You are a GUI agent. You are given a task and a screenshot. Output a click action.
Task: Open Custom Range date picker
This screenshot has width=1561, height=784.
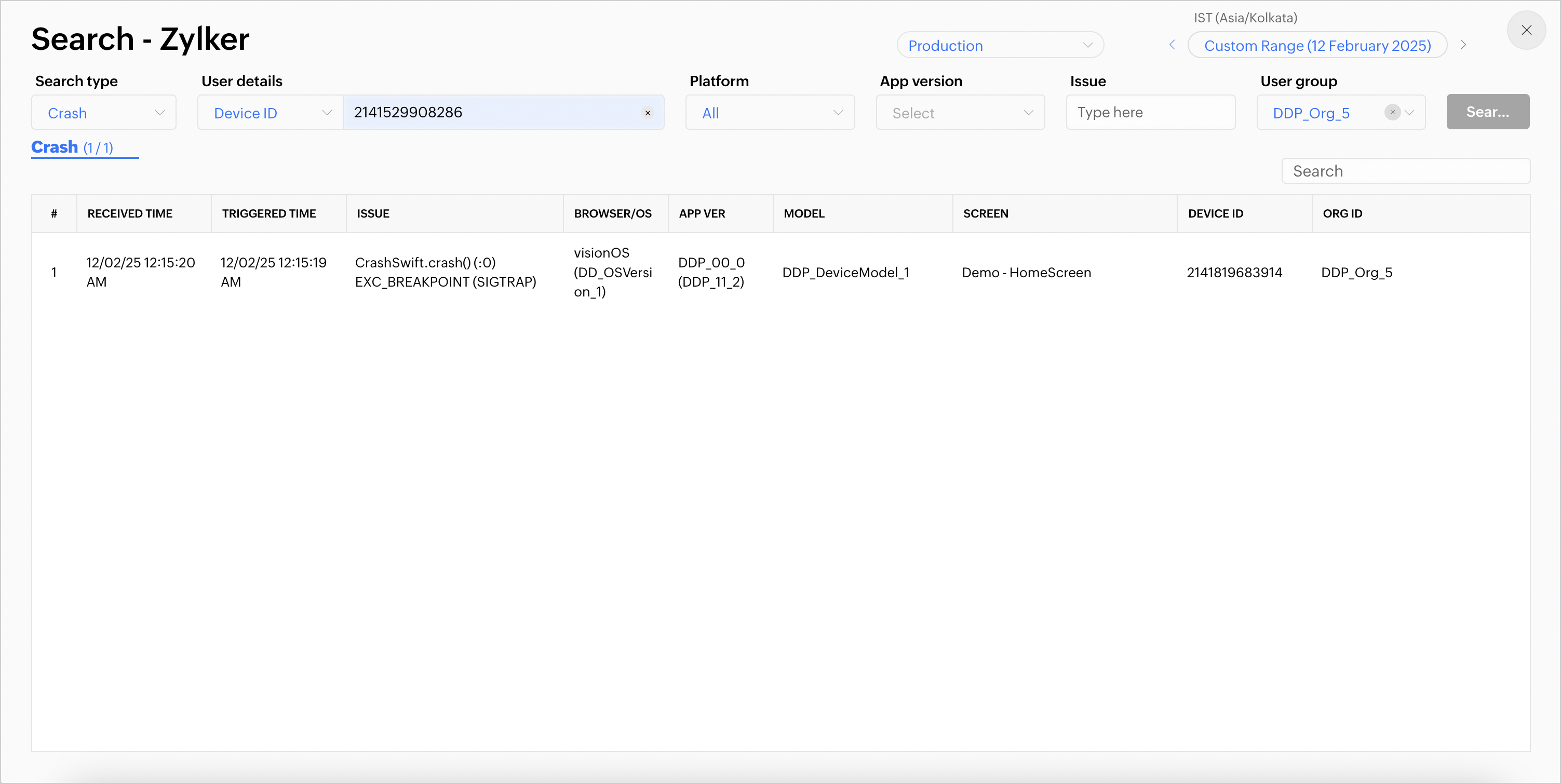coord(1317,46)
